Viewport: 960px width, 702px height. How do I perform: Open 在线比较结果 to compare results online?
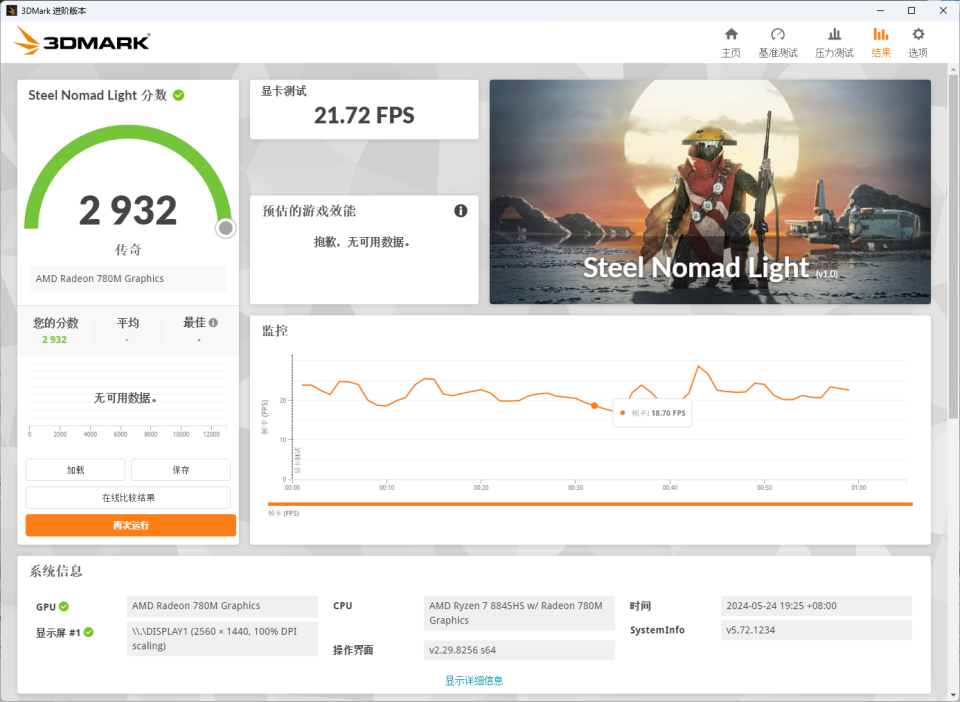point(129,497)
